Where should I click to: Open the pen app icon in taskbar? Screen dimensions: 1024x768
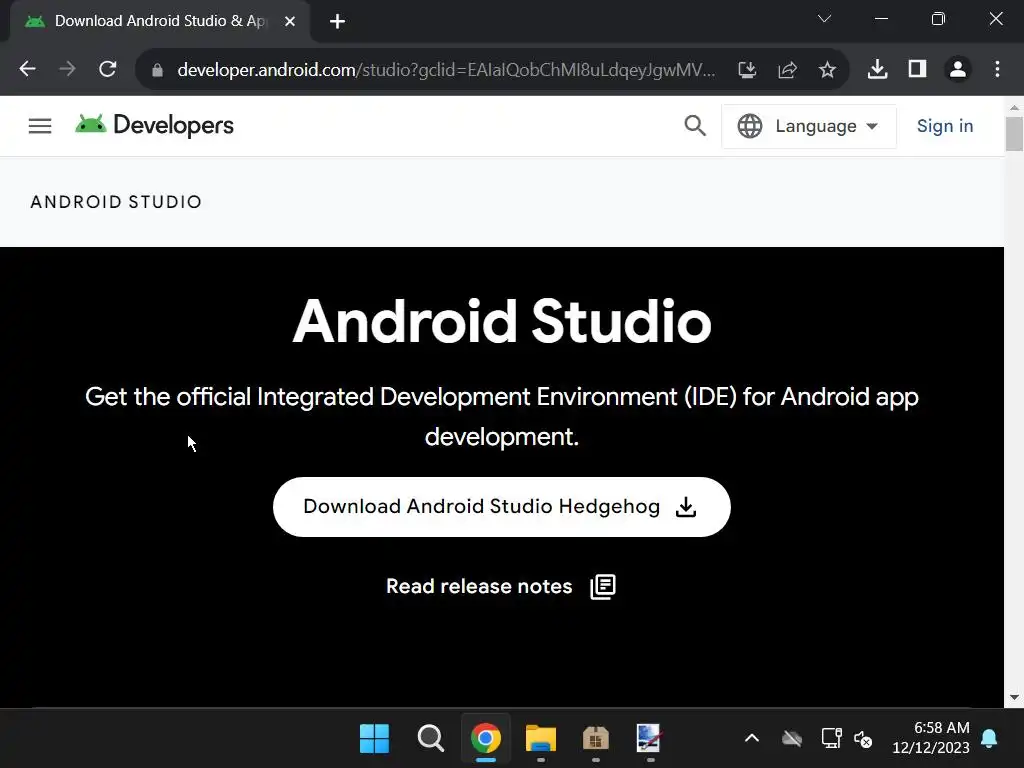coord(650,739)
